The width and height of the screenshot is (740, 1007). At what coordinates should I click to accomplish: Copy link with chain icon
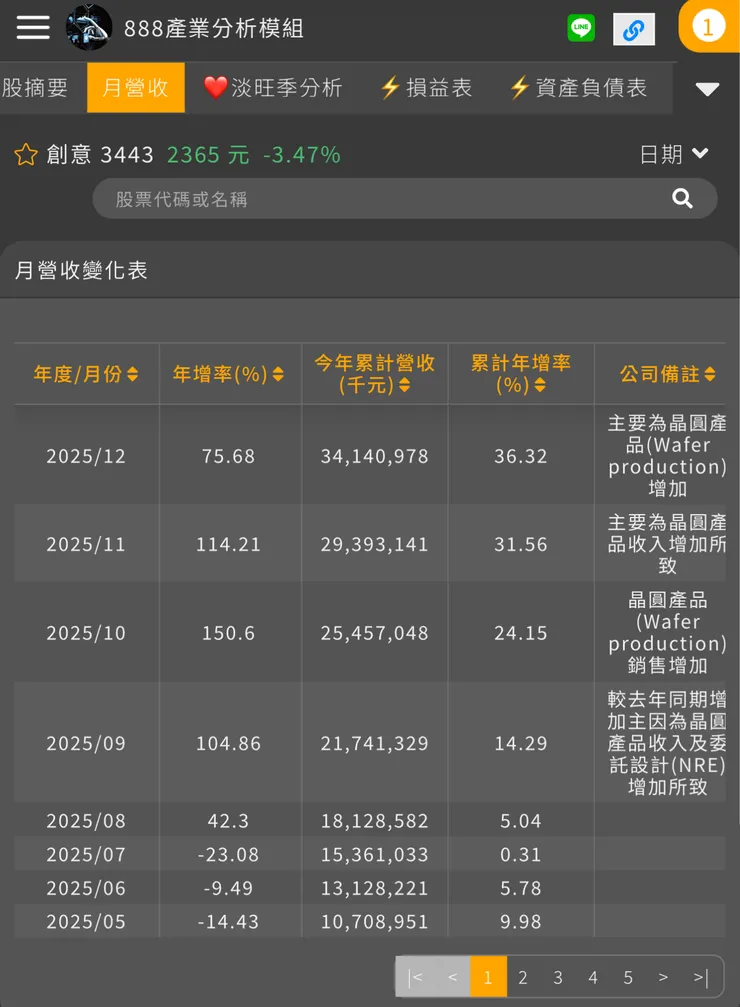pyautogui.click(x=633, y=29)
